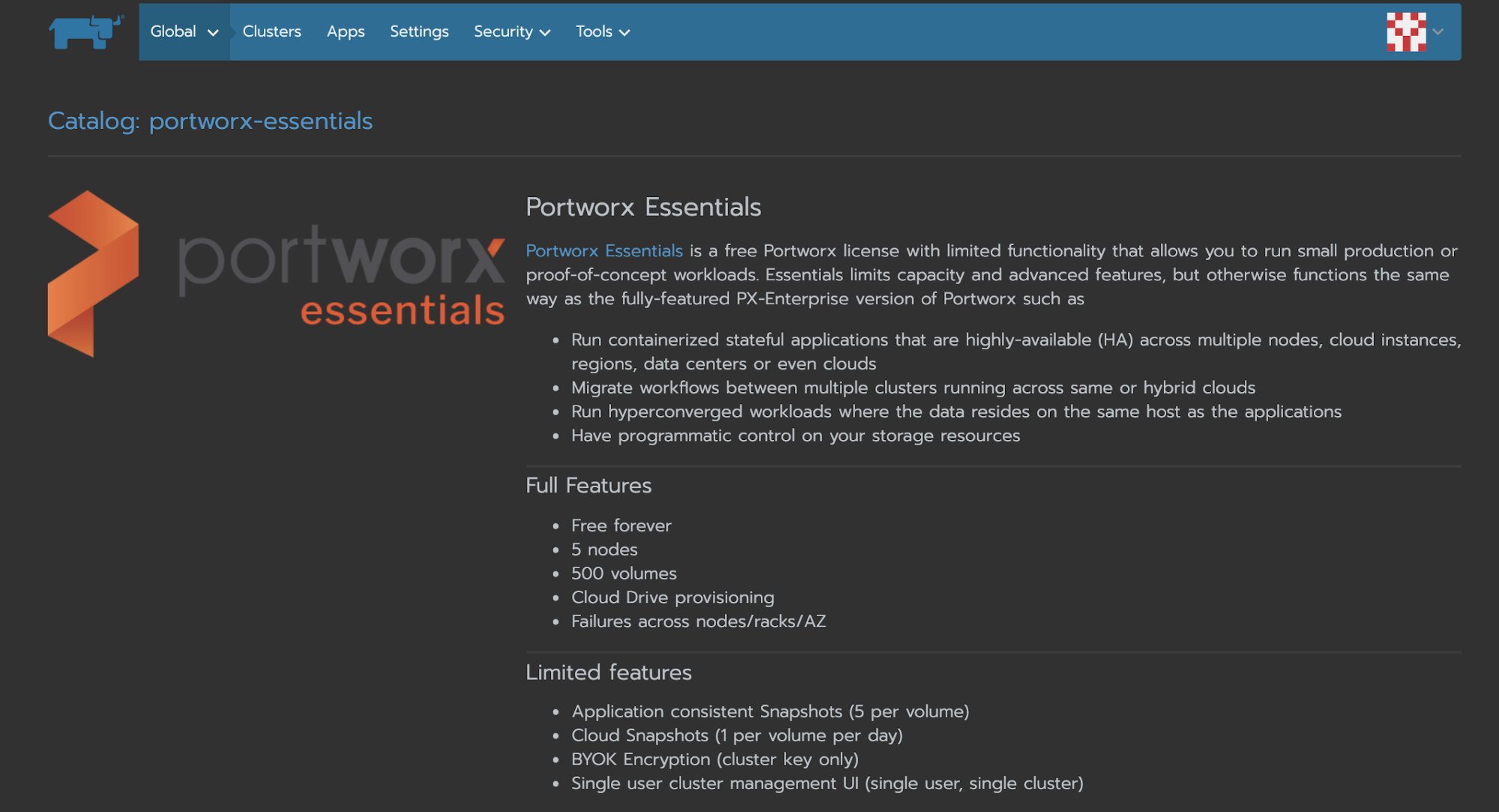Viewport: 1499px width, 812px height.
Task: Select the Free forever bullet item
Action: point(621,525)
